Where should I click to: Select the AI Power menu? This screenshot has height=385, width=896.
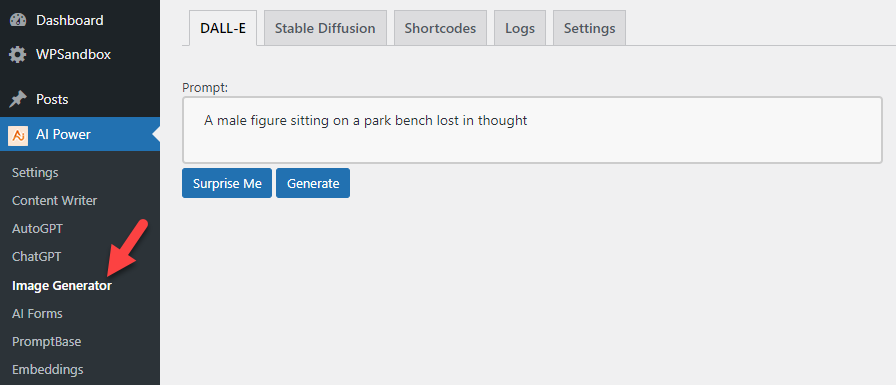pos(80,134)
